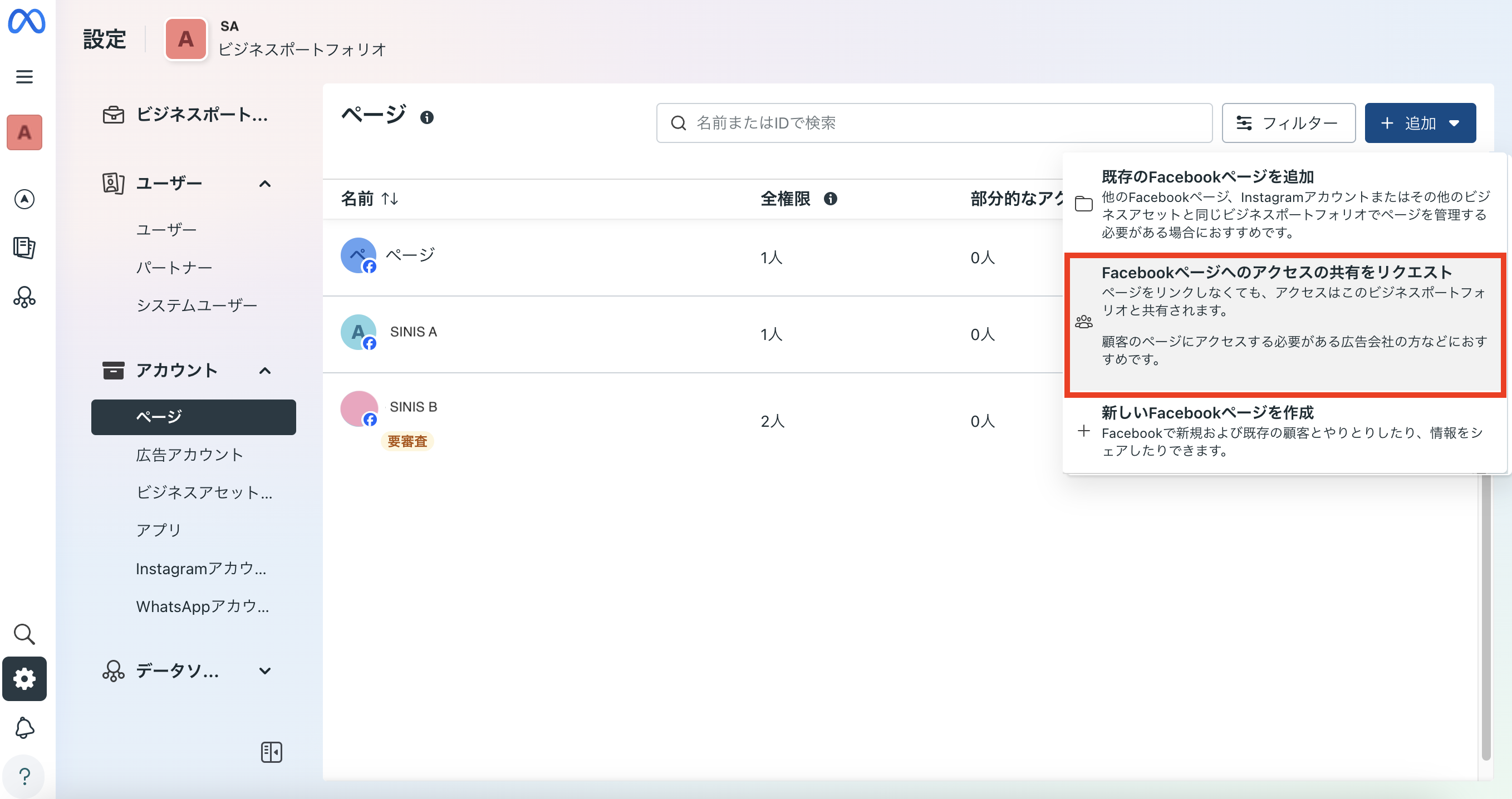Open 広告アカウント in the sidebar
Image resolution: width=1512 pixels, height=799 pixels.
(189, 455)
